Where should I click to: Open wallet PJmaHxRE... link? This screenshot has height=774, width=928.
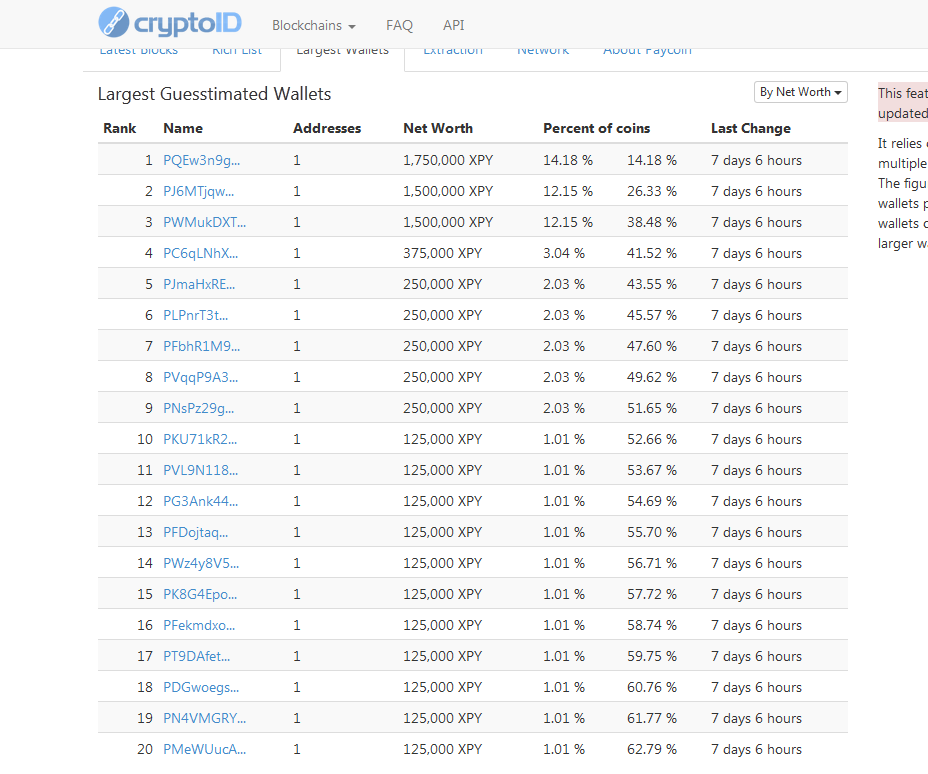[x=199, y=285]
